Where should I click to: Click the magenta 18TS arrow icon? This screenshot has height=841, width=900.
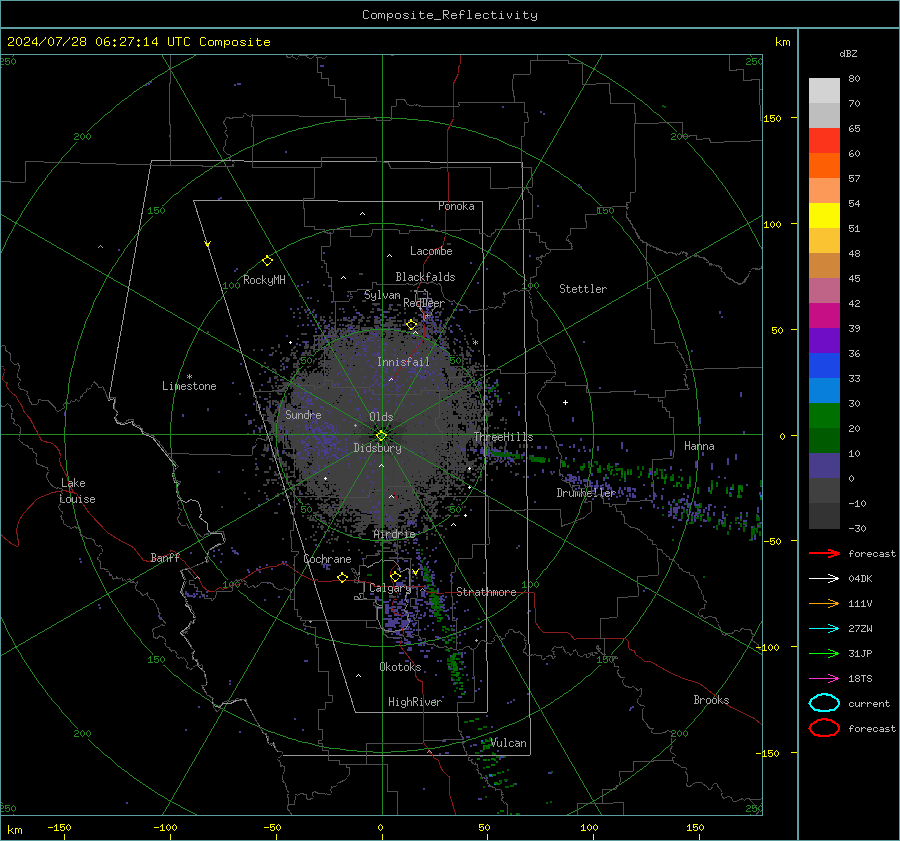coord(824,679)
